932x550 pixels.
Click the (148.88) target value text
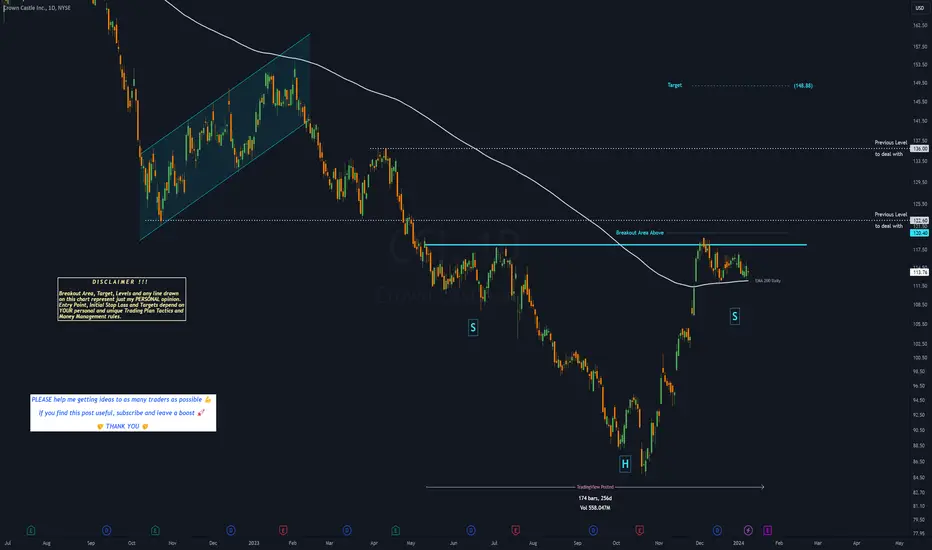pyautogui.click(x=803, y=86)
